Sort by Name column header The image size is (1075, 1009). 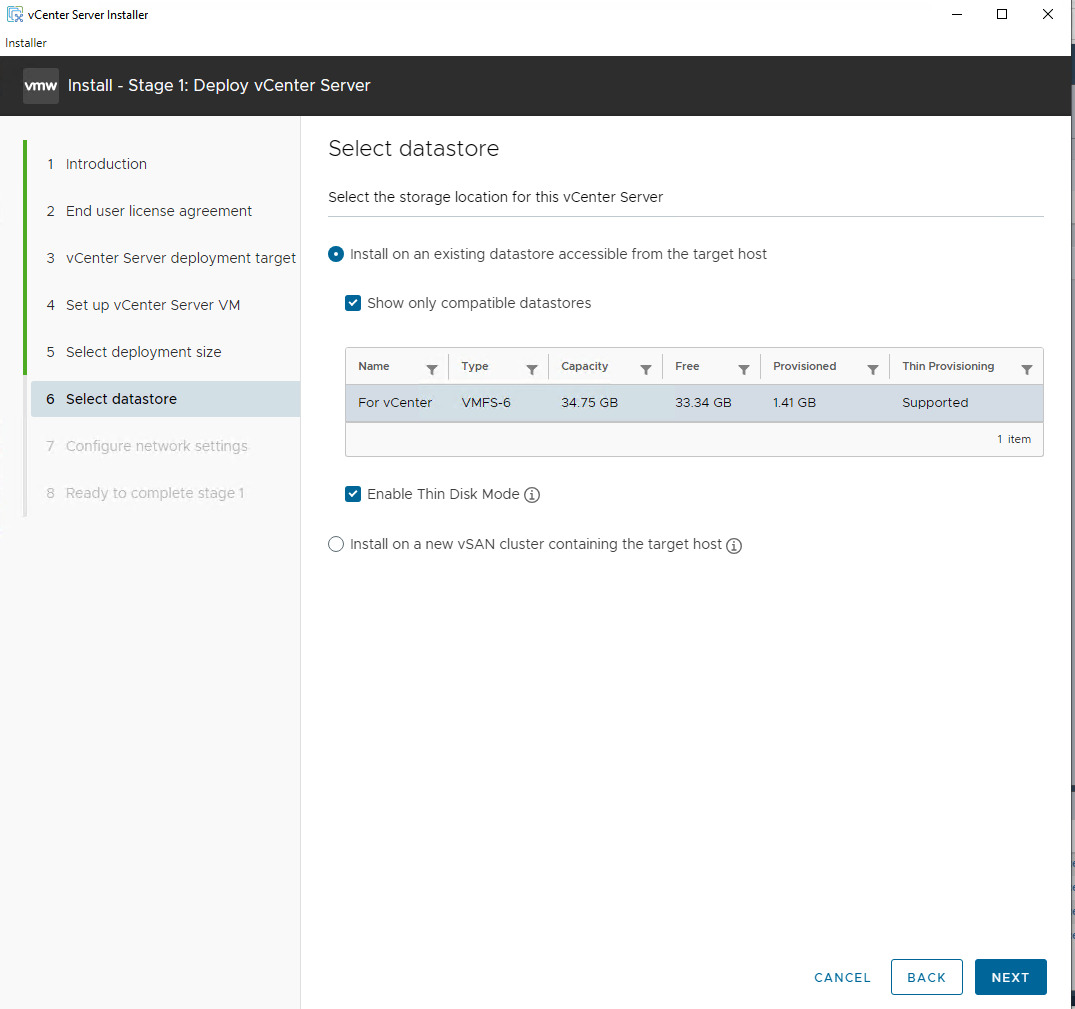click(374, 366)
